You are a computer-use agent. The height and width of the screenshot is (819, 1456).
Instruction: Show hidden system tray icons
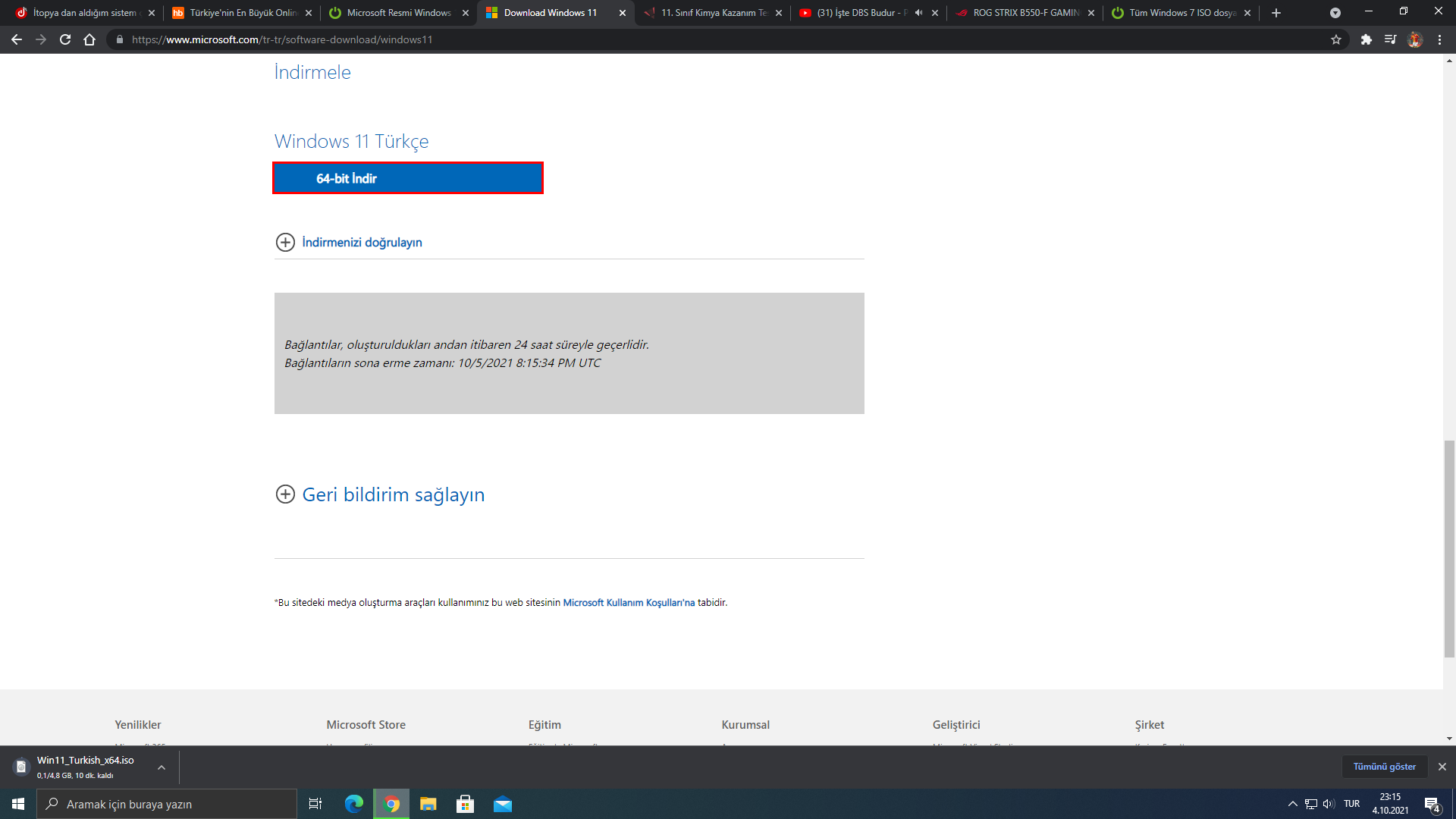click(x=1293, y=804)
